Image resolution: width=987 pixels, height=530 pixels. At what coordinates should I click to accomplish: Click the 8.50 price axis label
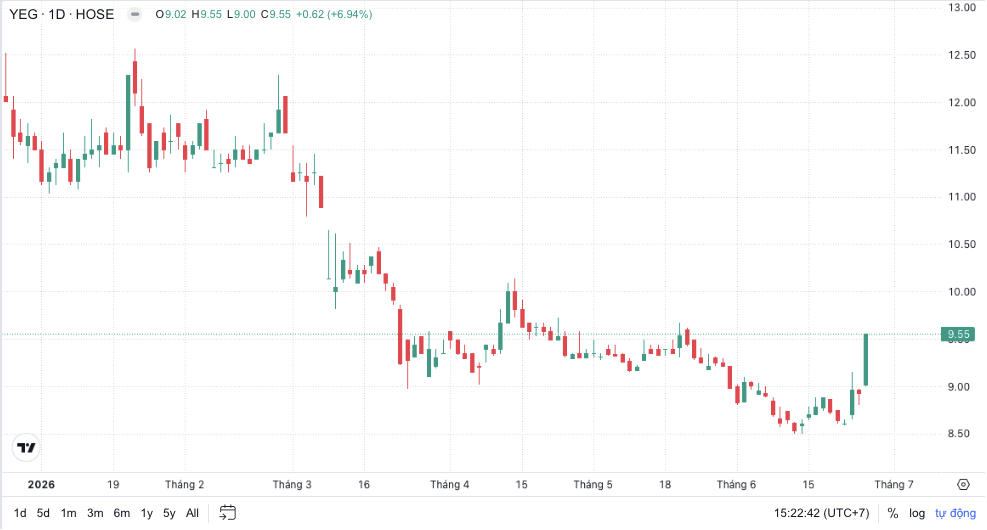tap(959, 434)
